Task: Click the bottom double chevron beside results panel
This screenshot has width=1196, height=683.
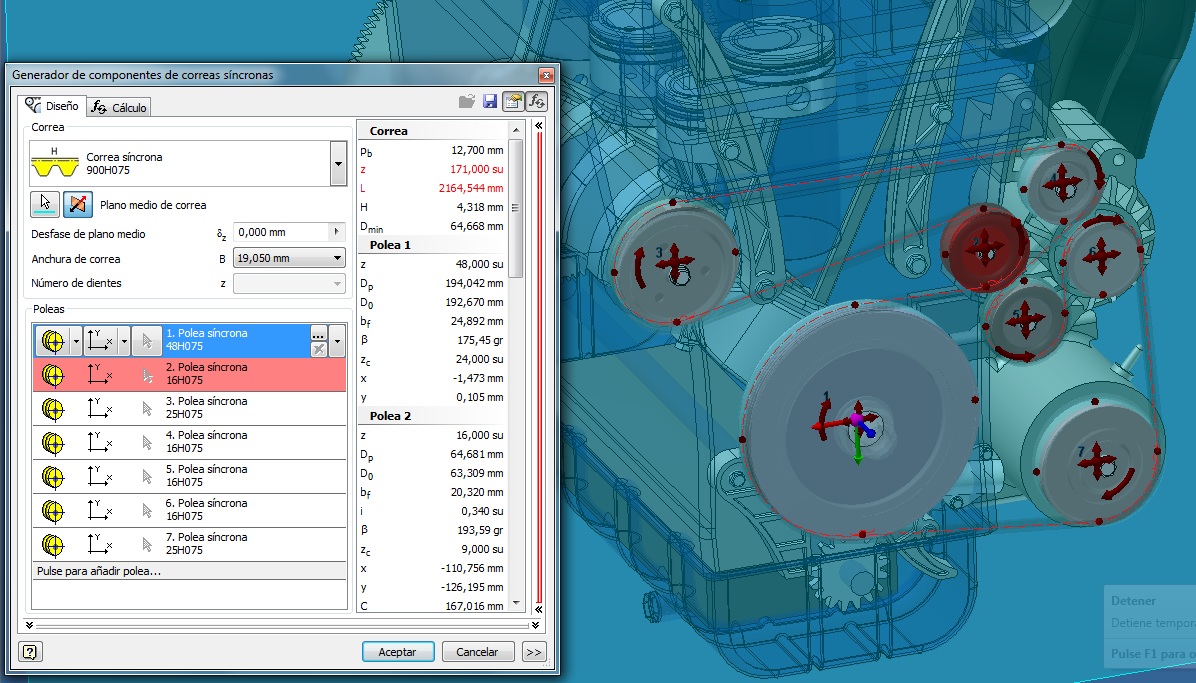Action: (539, 609)
